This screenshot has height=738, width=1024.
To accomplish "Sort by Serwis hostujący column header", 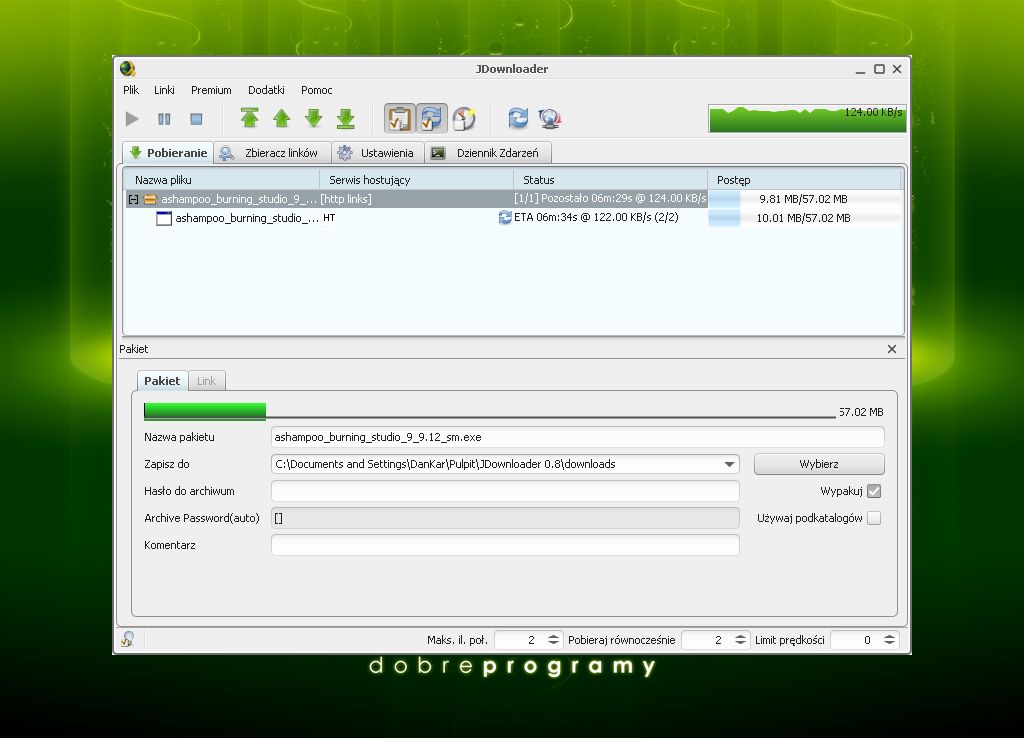I will click(x=416, y=180).
